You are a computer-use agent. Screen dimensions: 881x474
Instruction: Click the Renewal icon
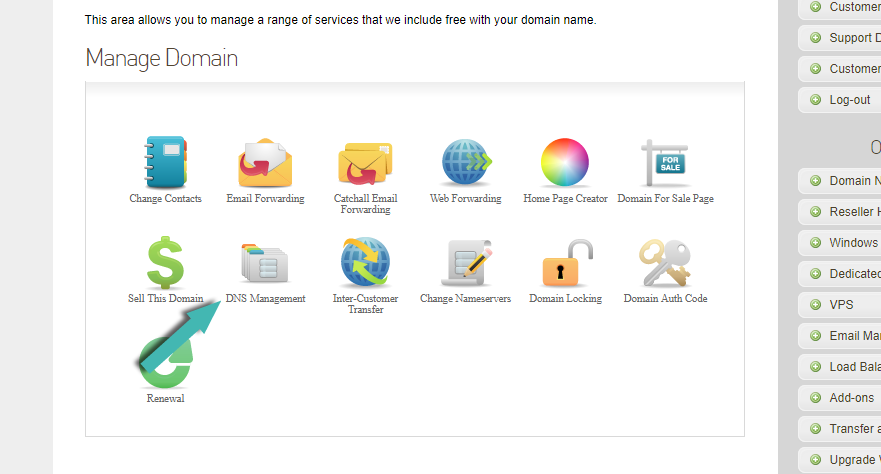[x=165, y=362]
